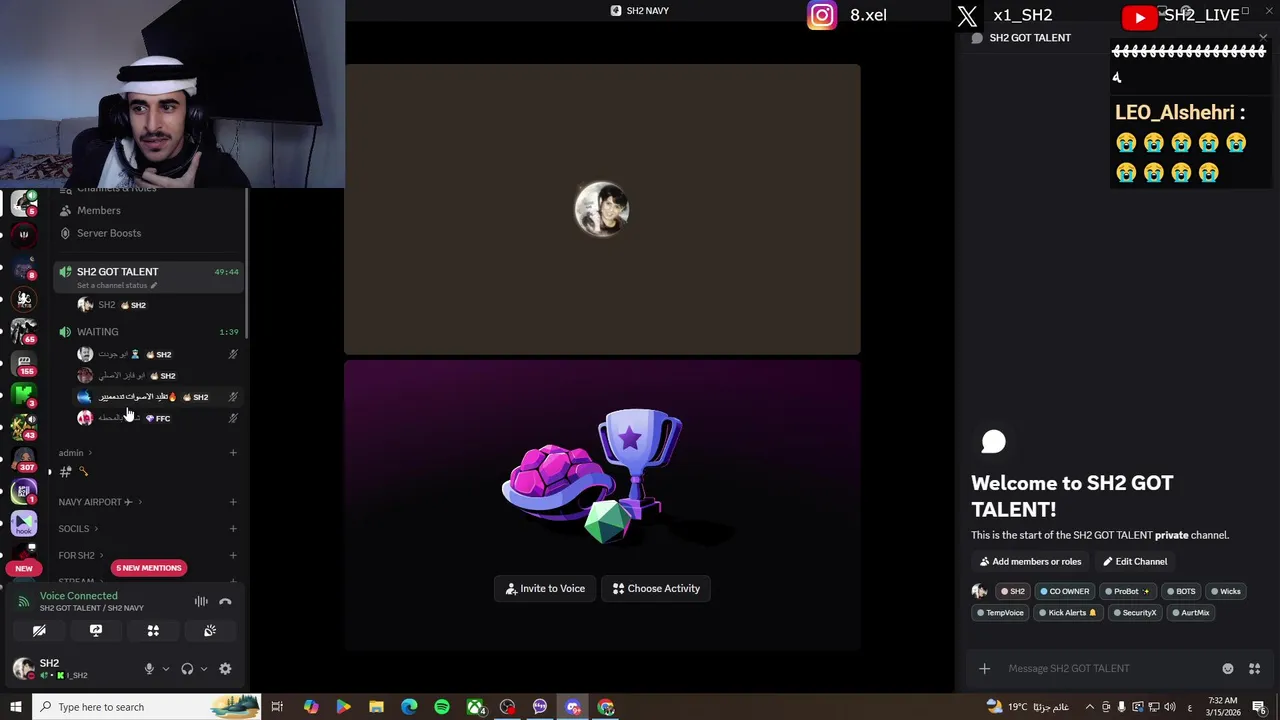The width and height of the screenshot is (1280, 720).
Task: Share your screen from the voice panel
Action: tap(96, 631)
